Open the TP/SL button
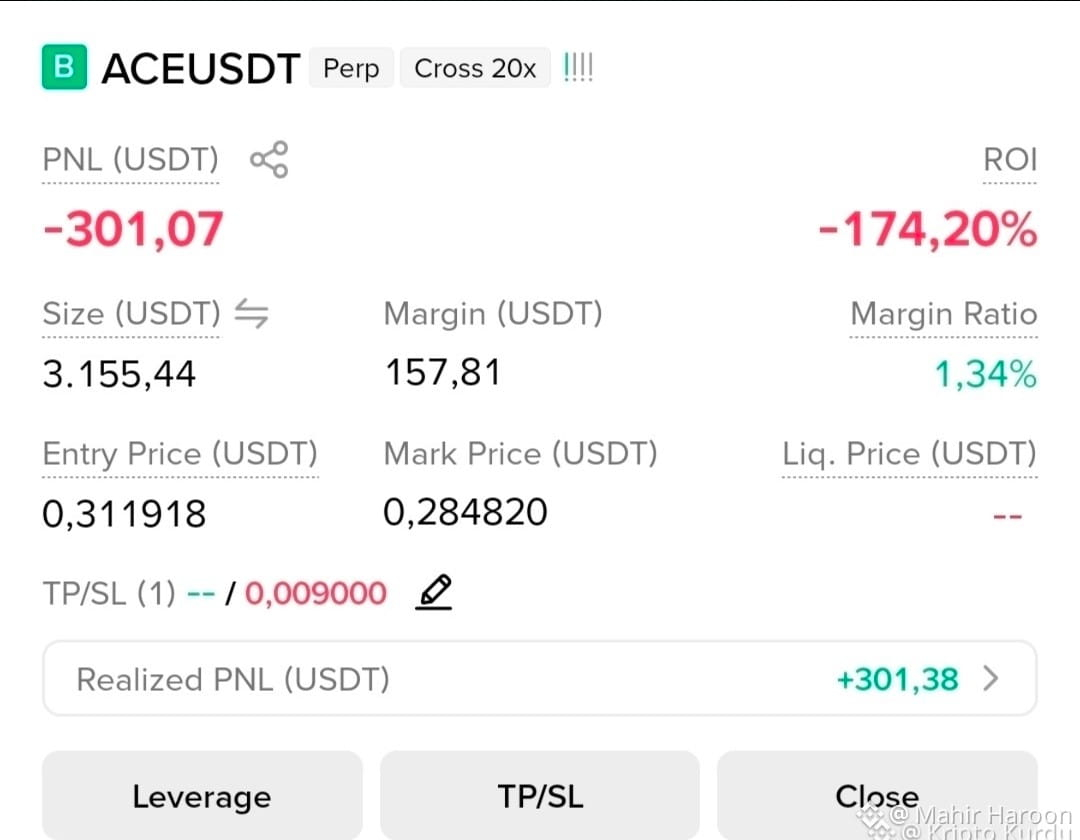Image resolution: width=1080 pixels, height=840 pixels. [x=540, y=795]
